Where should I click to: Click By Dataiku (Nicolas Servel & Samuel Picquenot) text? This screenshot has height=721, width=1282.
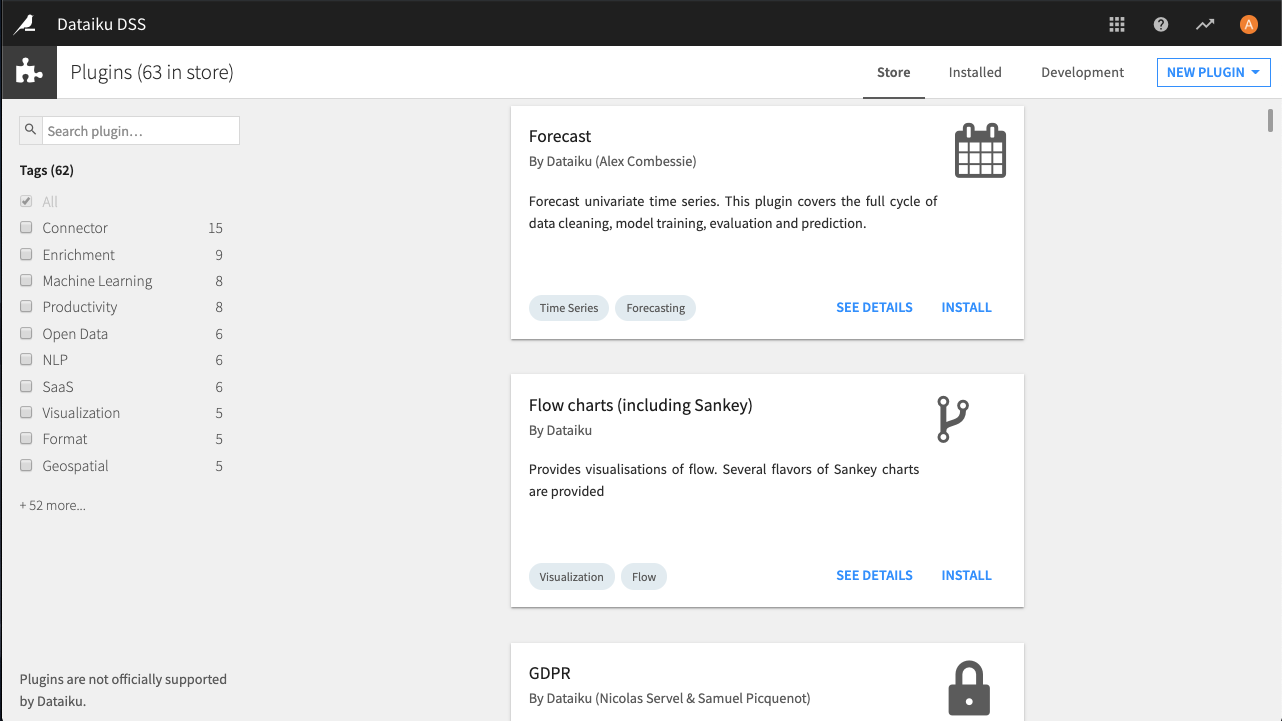[669, 698]
